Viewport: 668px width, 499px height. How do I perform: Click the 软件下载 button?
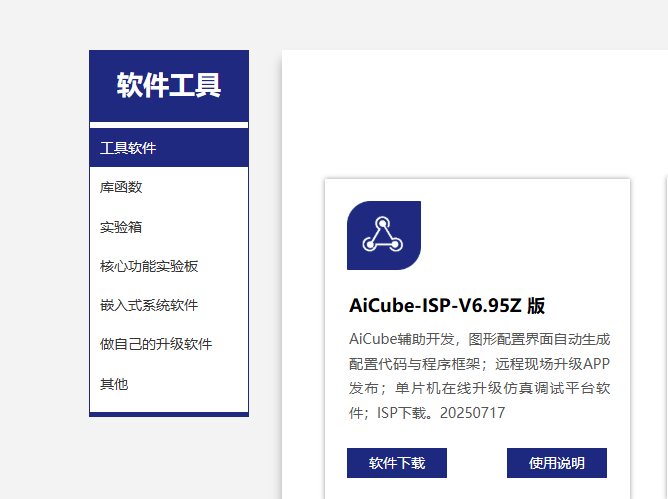pos(397,463)
